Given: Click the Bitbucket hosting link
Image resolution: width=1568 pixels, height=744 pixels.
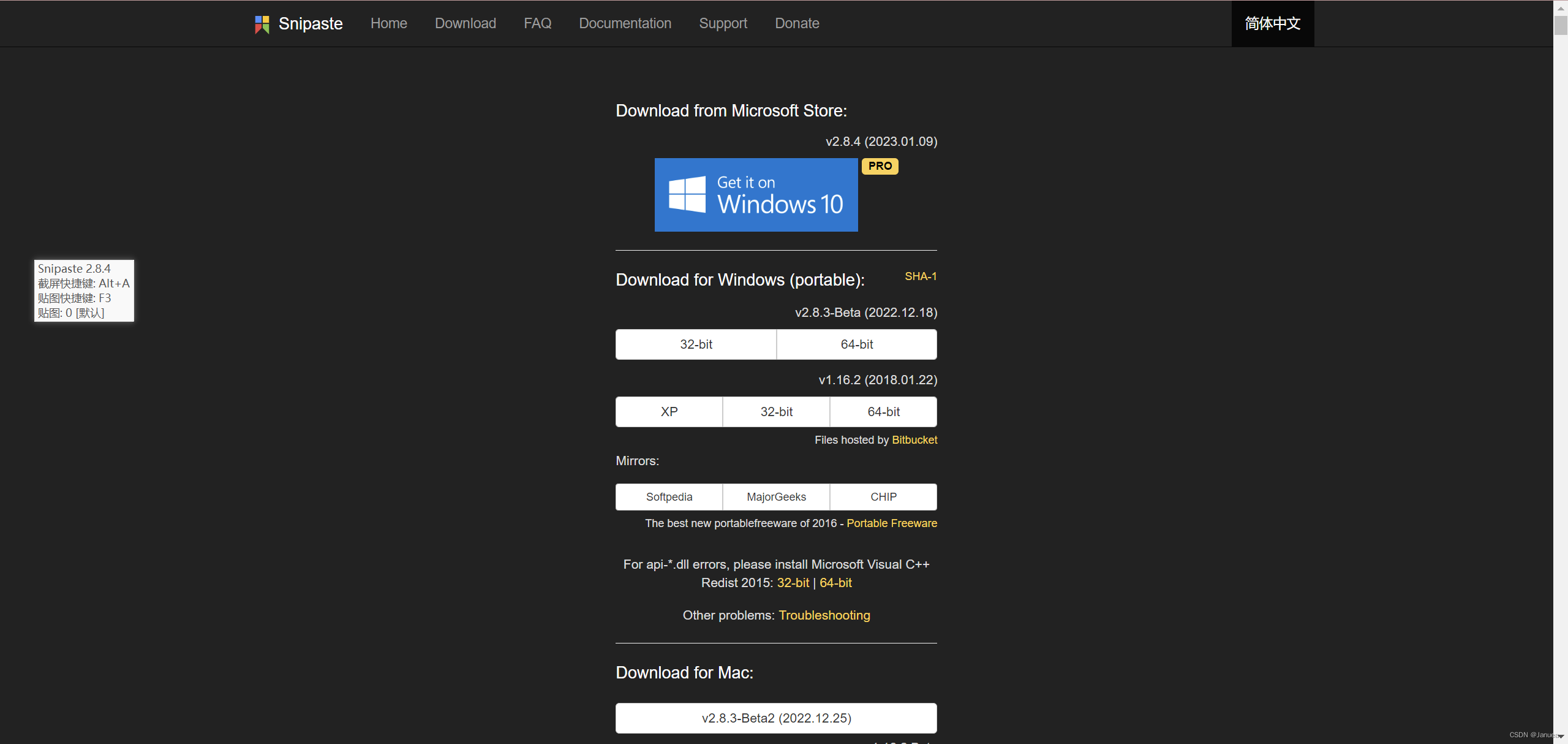Looking at the screenshot, I should coord(913,439).
